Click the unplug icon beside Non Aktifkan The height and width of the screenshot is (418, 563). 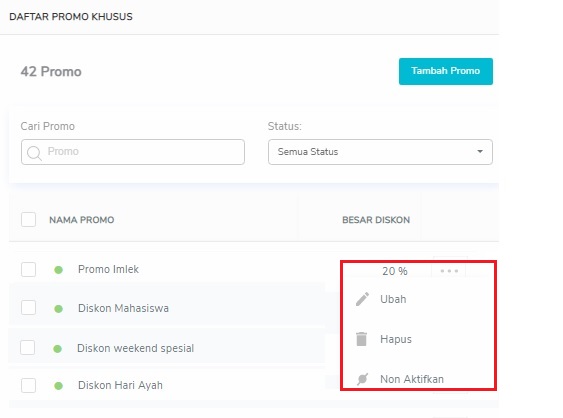click(x=362, y=379)
